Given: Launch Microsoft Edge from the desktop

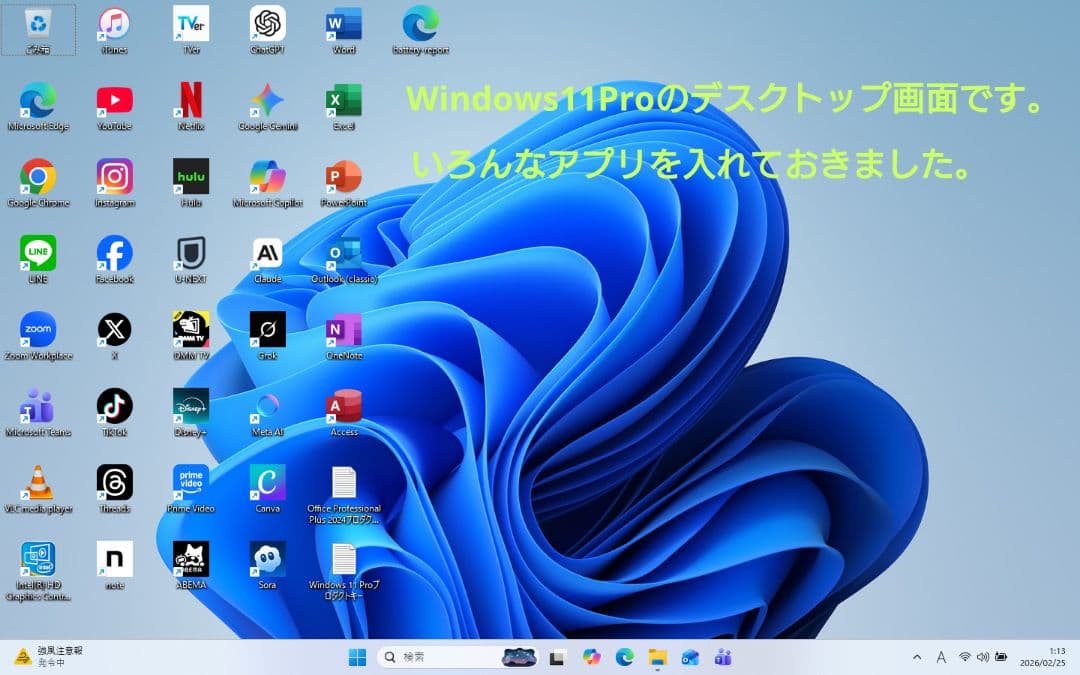Looking at the screenshot, I should point(38,106).
